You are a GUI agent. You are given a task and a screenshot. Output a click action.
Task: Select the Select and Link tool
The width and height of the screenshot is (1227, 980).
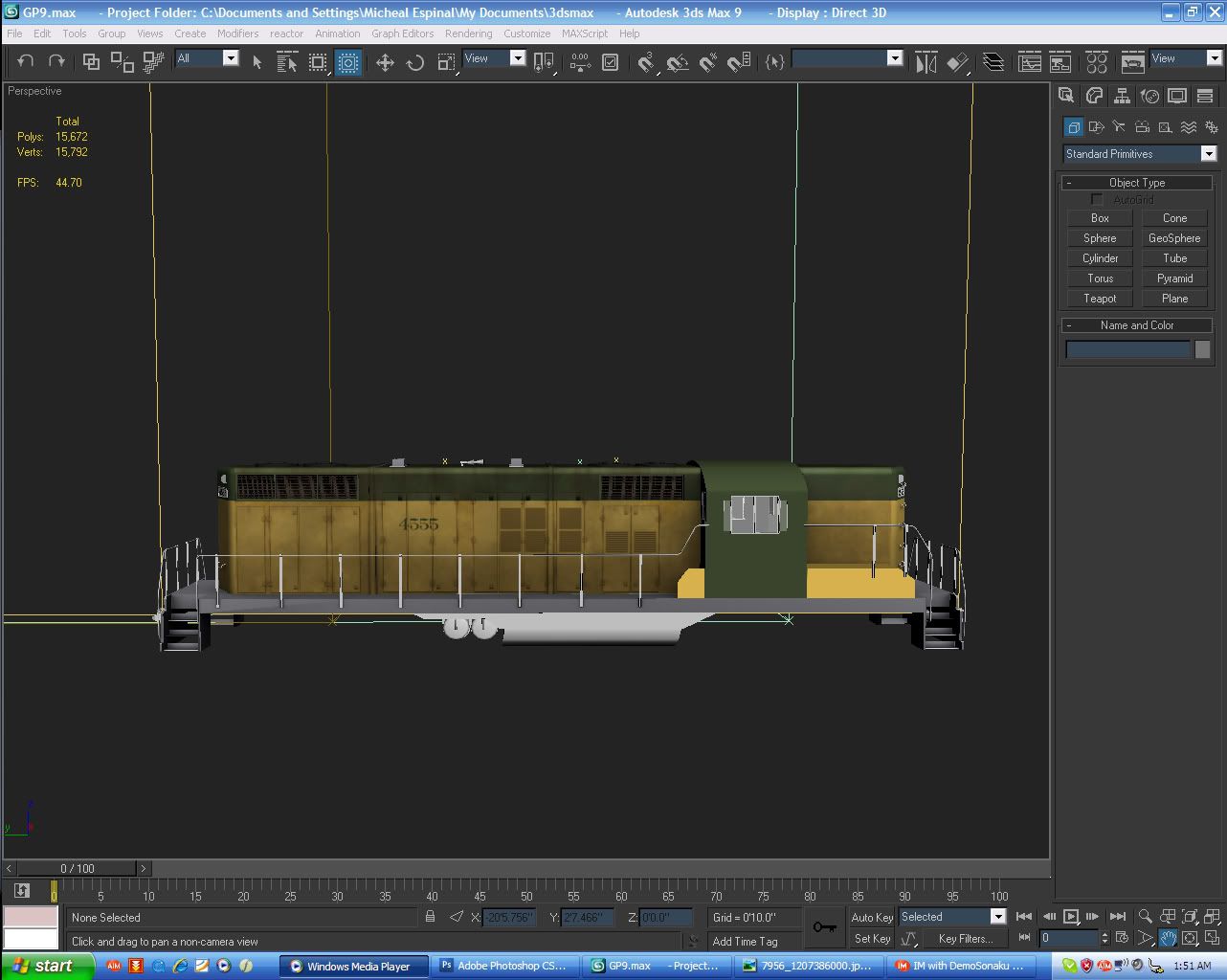pos(91,61)
